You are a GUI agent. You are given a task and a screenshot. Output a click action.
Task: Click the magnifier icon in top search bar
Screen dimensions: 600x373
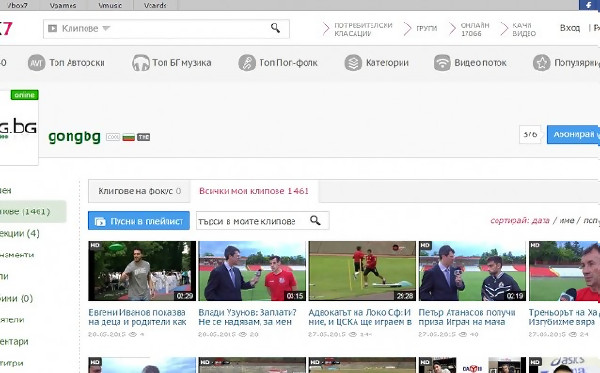[275, 28]
